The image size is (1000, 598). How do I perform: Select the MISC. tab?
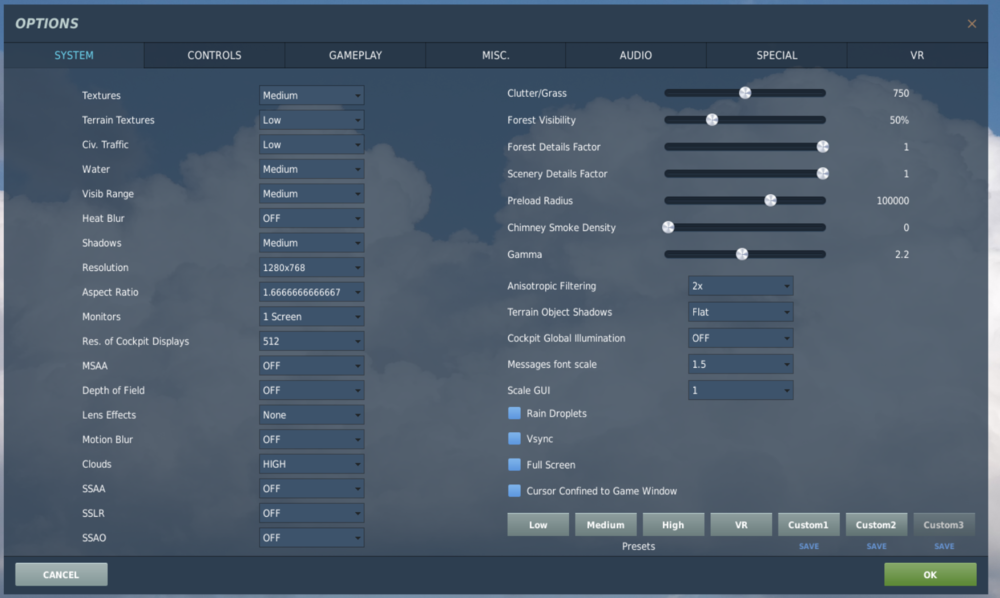point(496,55)
